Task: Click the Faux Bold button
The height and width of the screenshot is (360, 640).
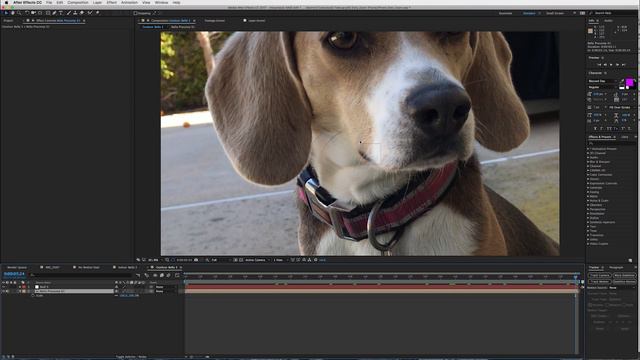Action: click(595, 129)
